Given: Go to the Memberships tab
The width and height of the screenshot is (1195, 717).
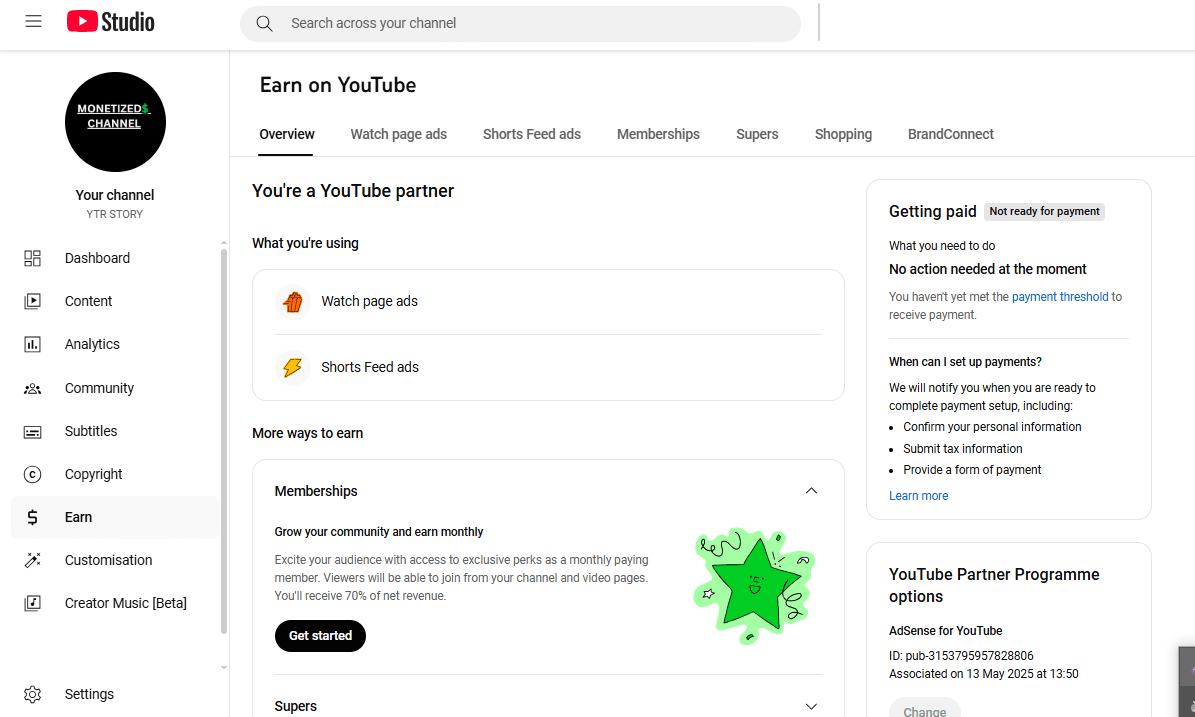Looking at the screenshot, I should coord(658,134).
